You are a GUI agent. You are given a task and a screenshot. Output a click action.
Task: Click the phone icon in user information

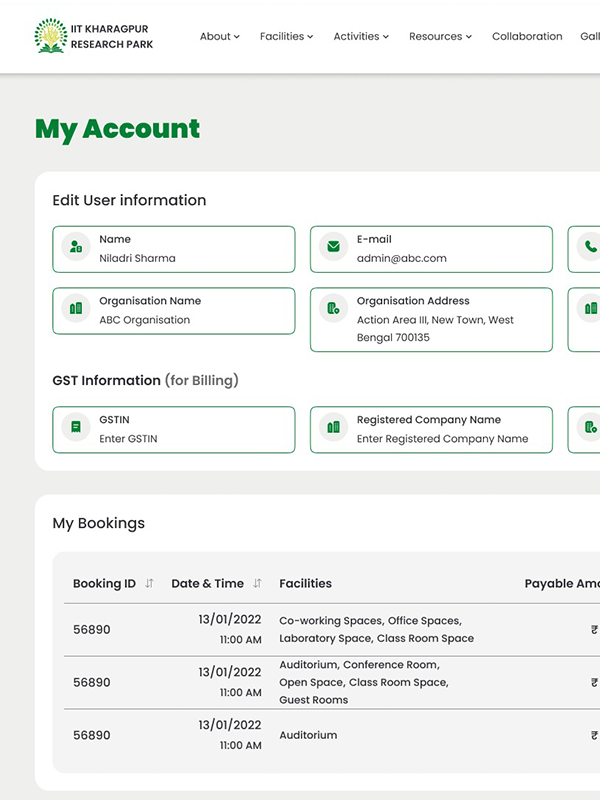[x=590, y=246]
